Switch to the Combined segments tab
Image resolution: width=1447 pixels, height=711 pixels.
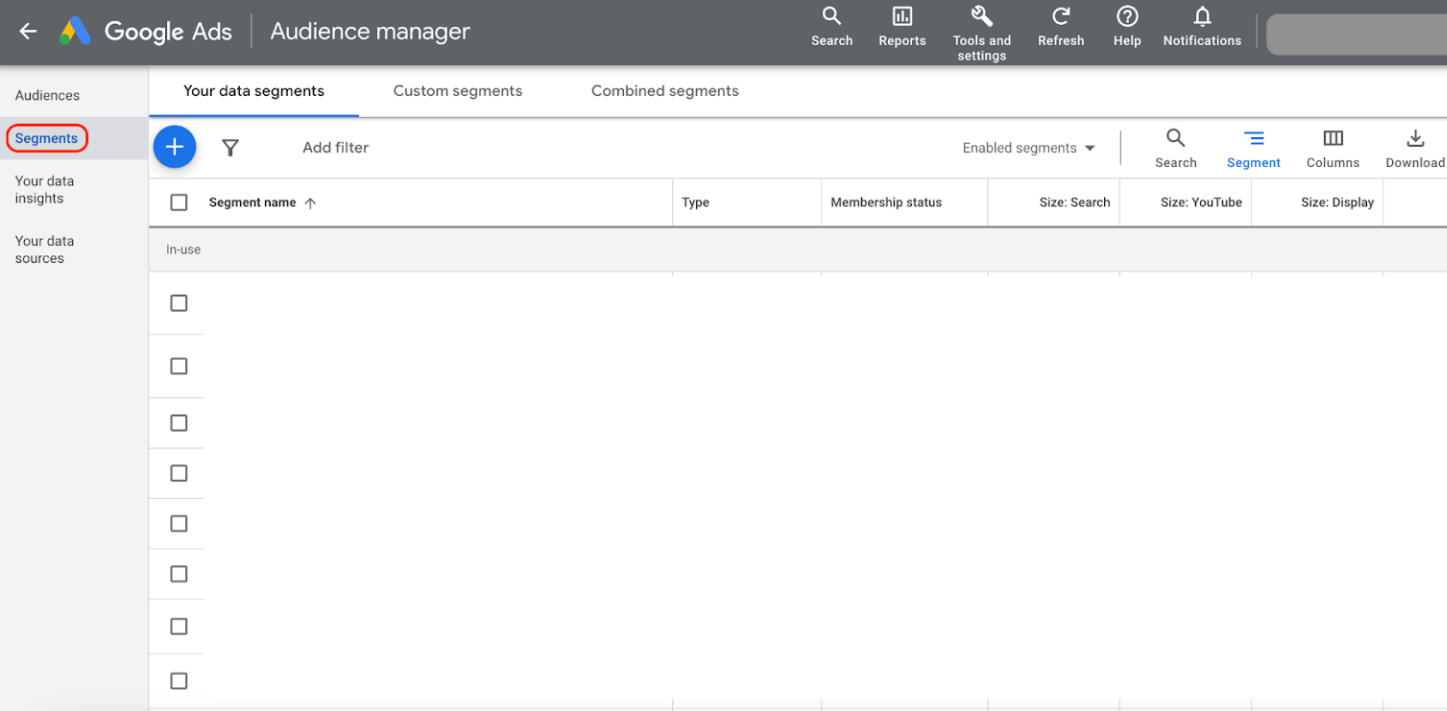[x=664, y=91]
